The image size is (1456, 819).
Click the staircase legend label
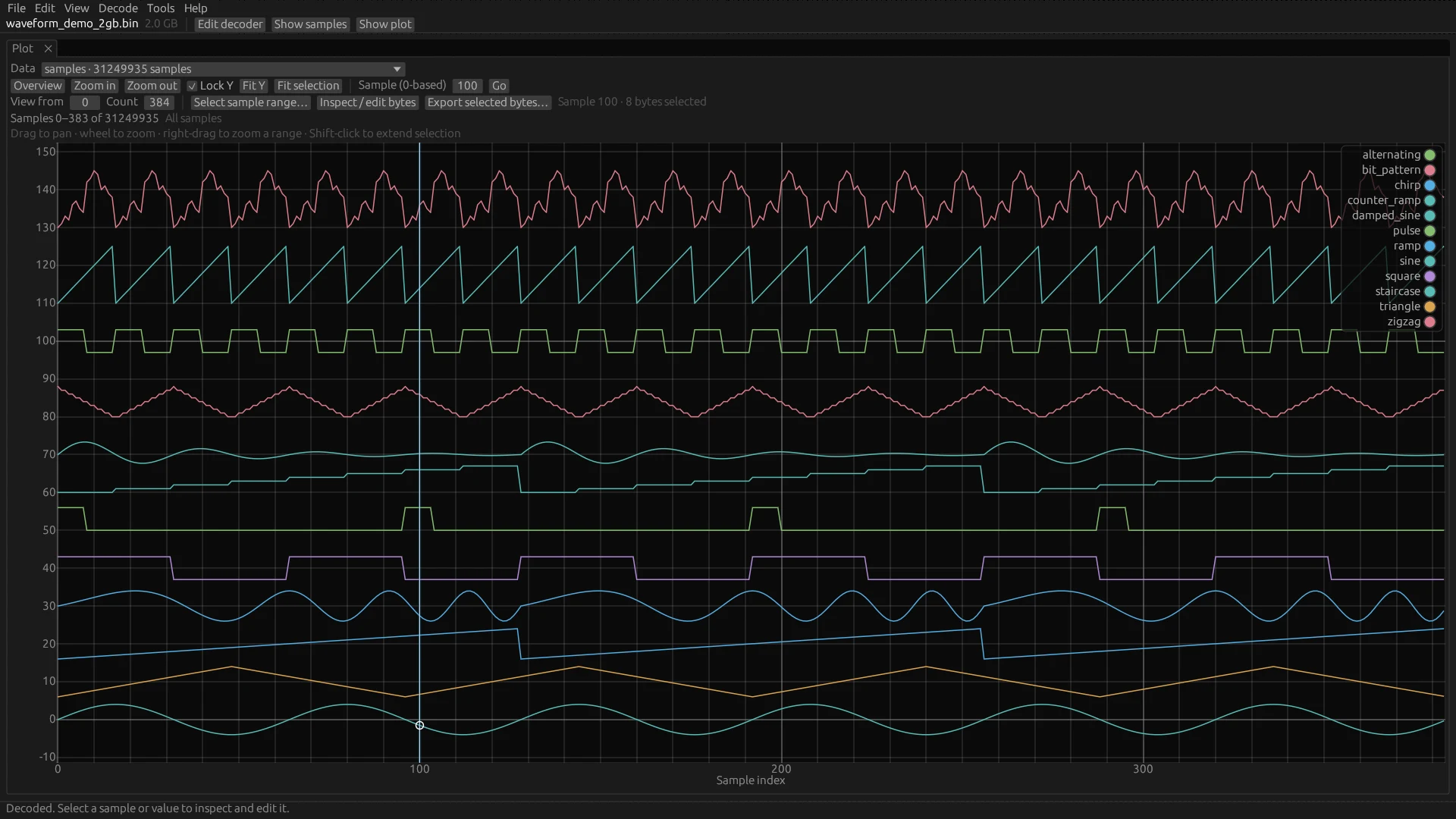click(x=1398, y=291)
